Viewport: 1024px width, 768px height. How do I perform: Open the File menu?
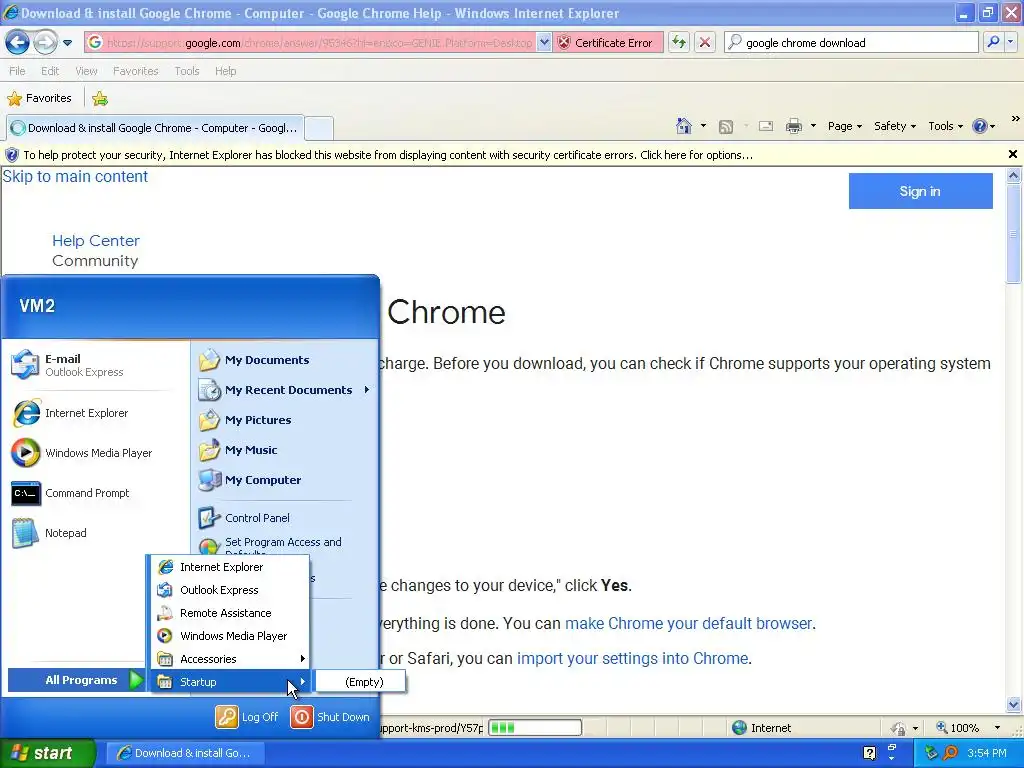(x=17, y=71)
